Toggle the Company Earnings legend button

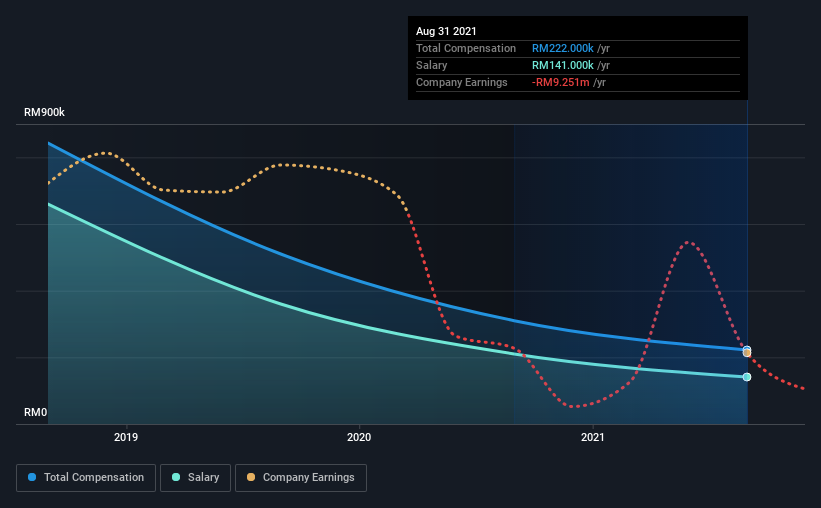pos(301,478)
